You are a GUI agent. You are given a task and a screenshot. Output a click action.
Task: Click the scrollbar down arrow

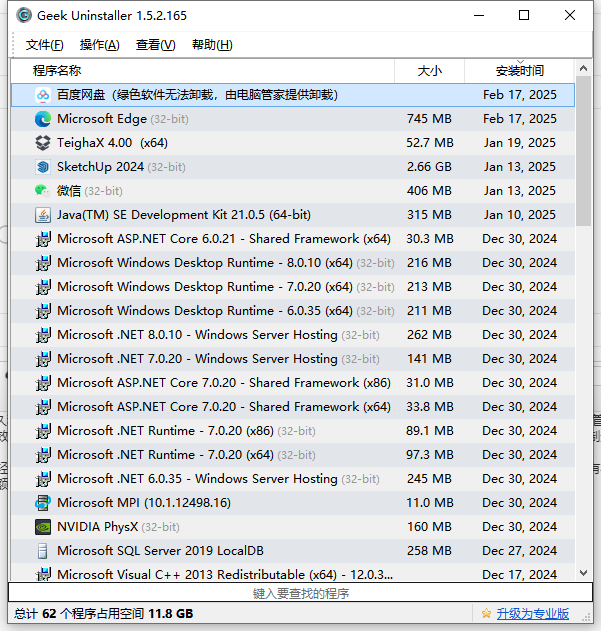(x=583, y=573)
